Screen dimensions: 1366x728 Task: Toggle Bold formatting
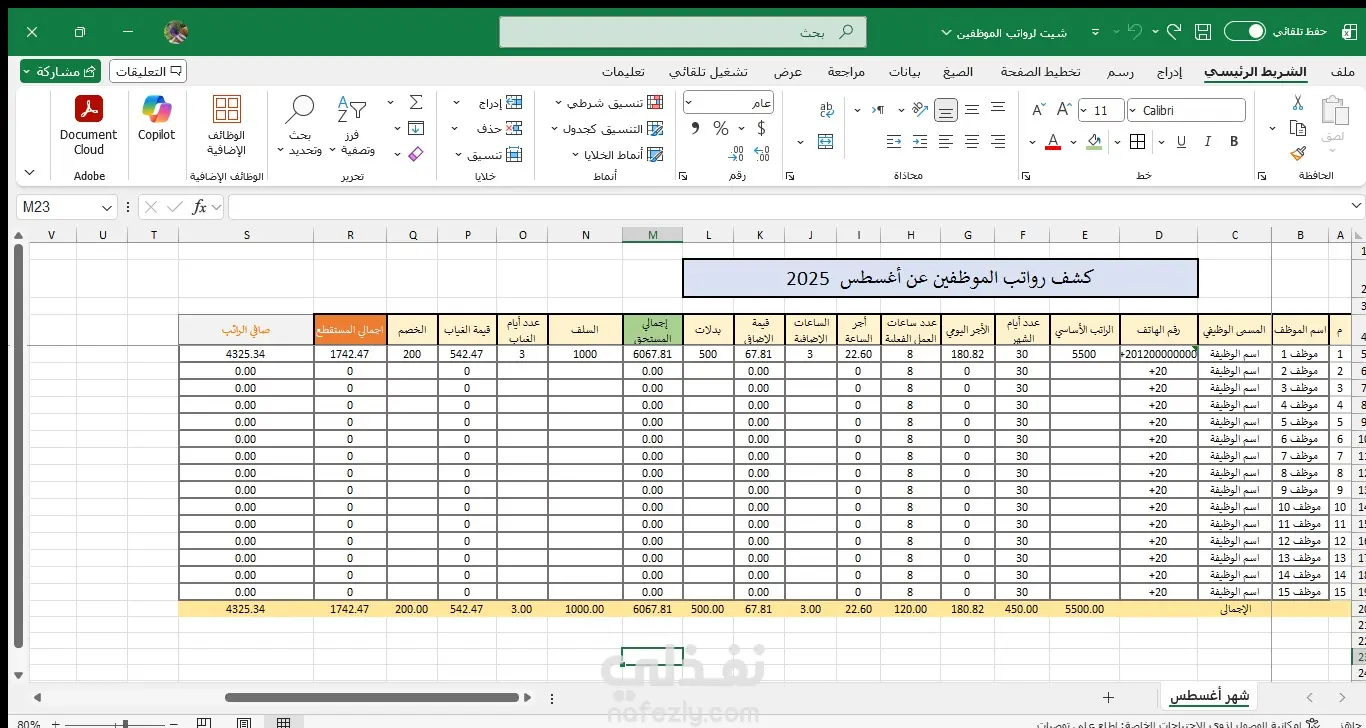pos(1235,142)
